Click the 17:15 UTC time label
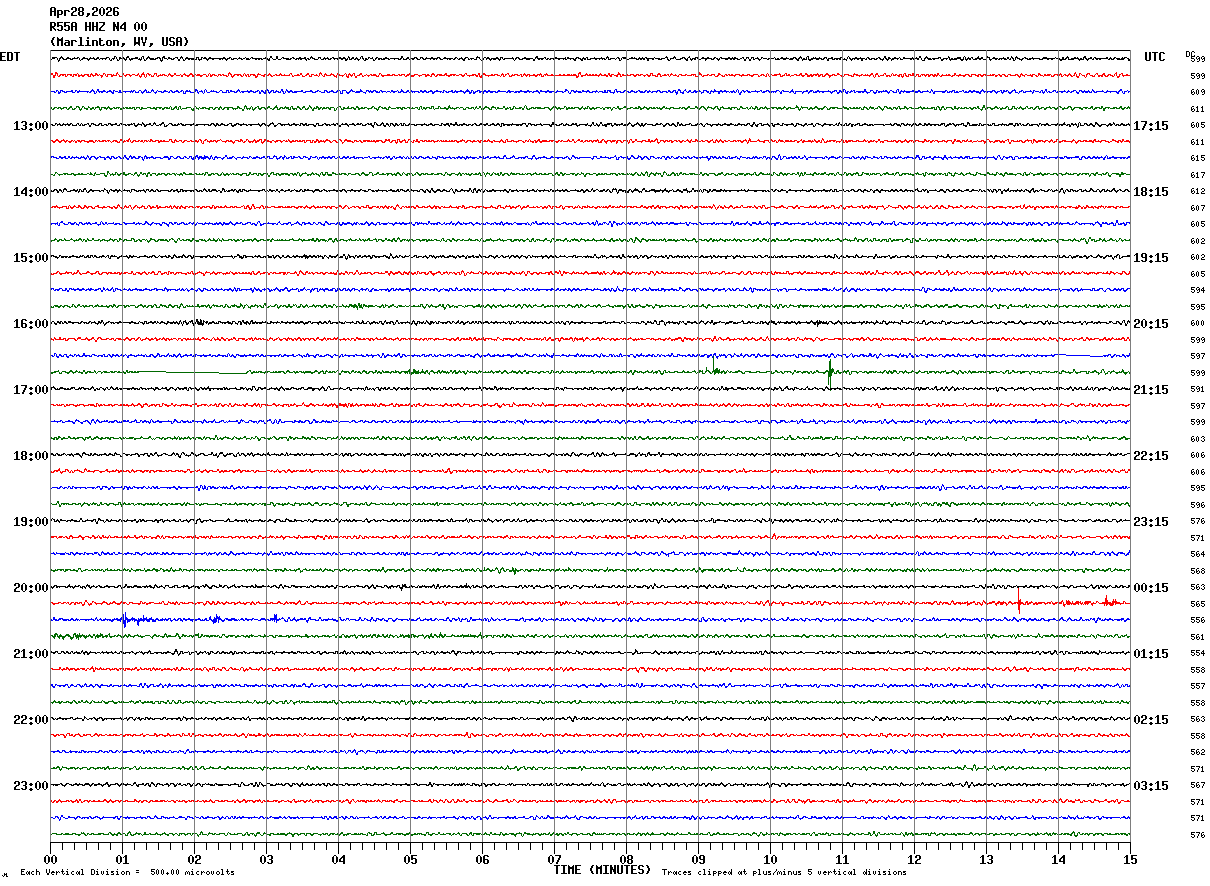The image size is (1210, 886). coord(1151,126)
